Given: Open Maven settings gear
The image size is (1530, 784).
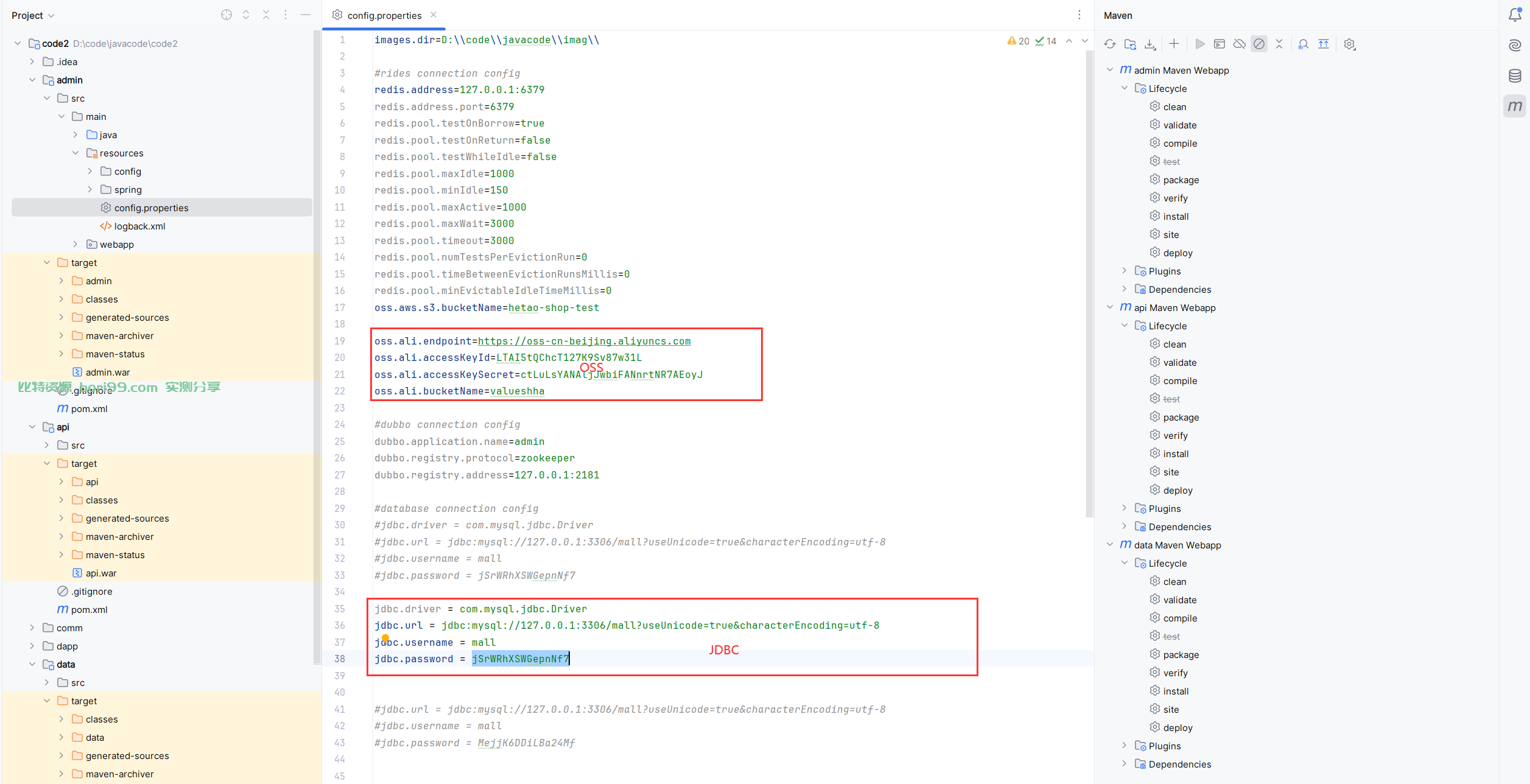Looking at the screenshot, I should [1350, 44].
